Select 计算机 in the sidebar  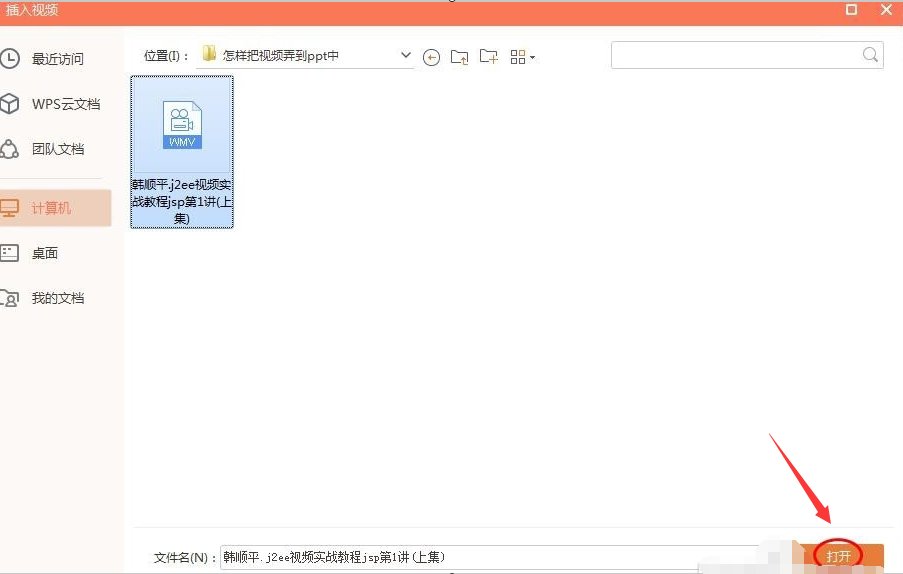[55, 208]
